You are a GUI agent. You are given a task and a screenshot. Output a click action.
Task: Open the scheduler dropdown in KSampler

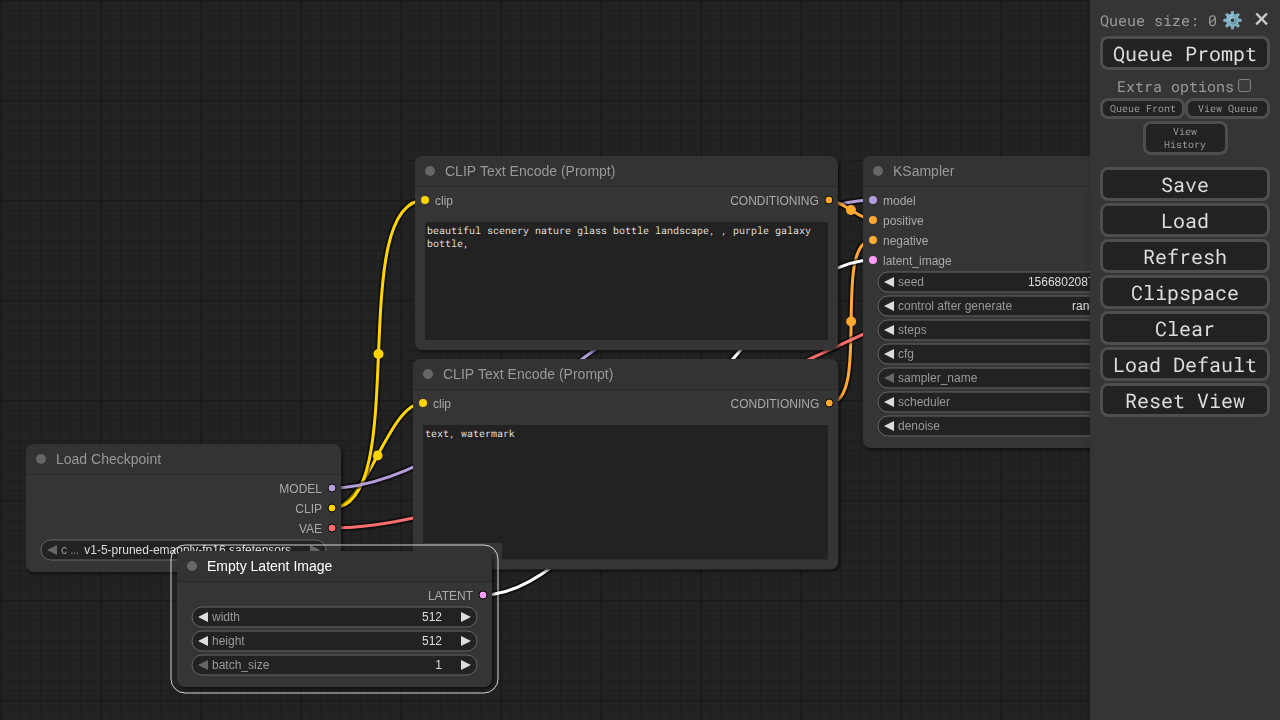(x=985, y=402)
